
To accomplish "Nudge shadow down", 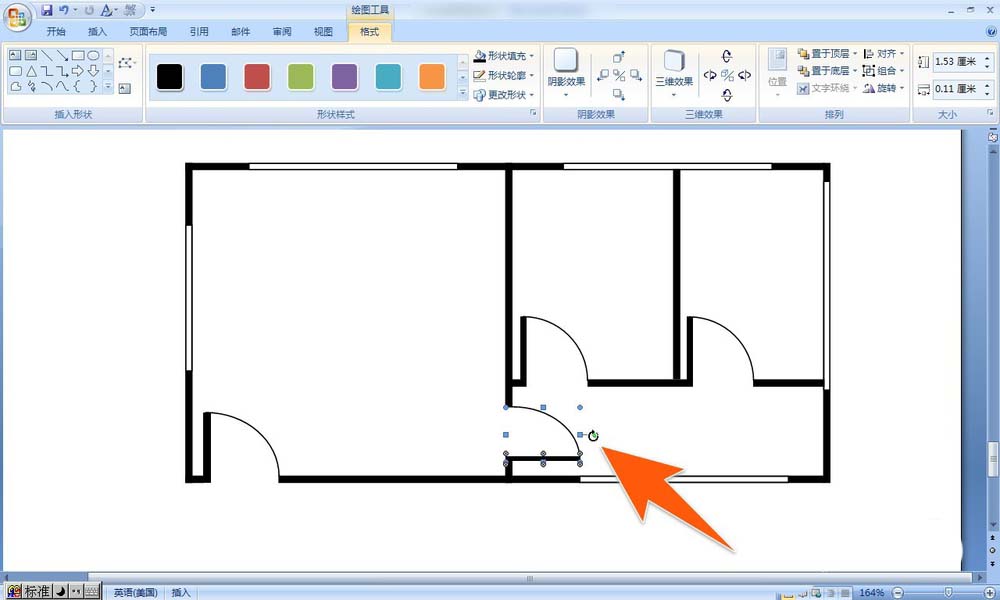I will pyautogui.click(x=619, y=94).
